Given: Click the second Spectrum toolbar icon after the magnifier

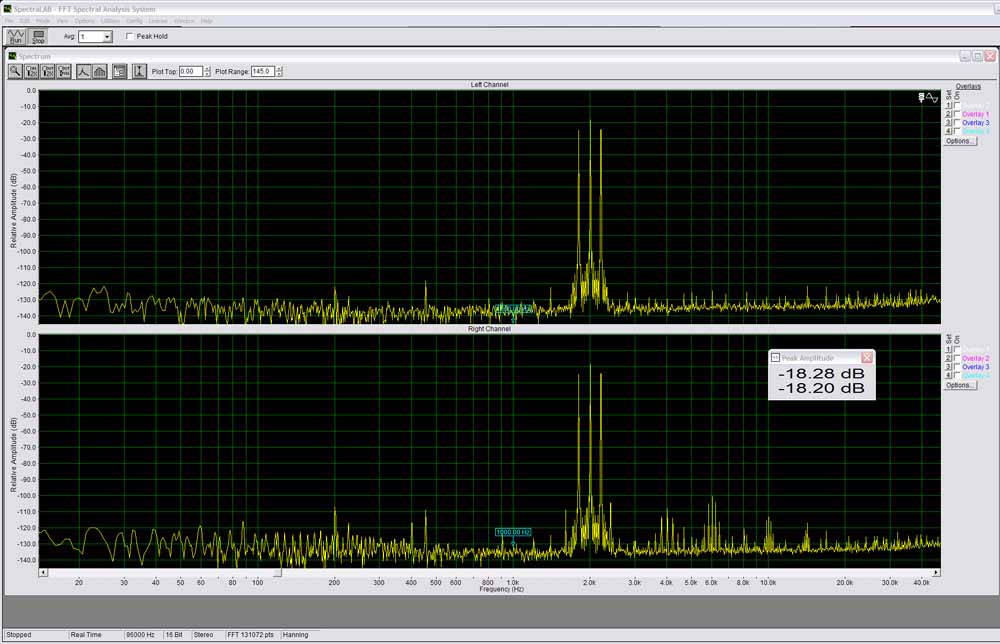Looking at the screenshot, I should pyautogui.click(x=31, y=71).
